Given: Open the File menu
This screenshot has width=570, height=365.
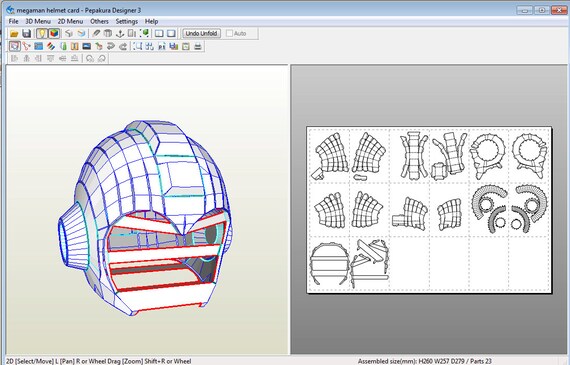Looking at the screenshot, I should click(13, 21).
